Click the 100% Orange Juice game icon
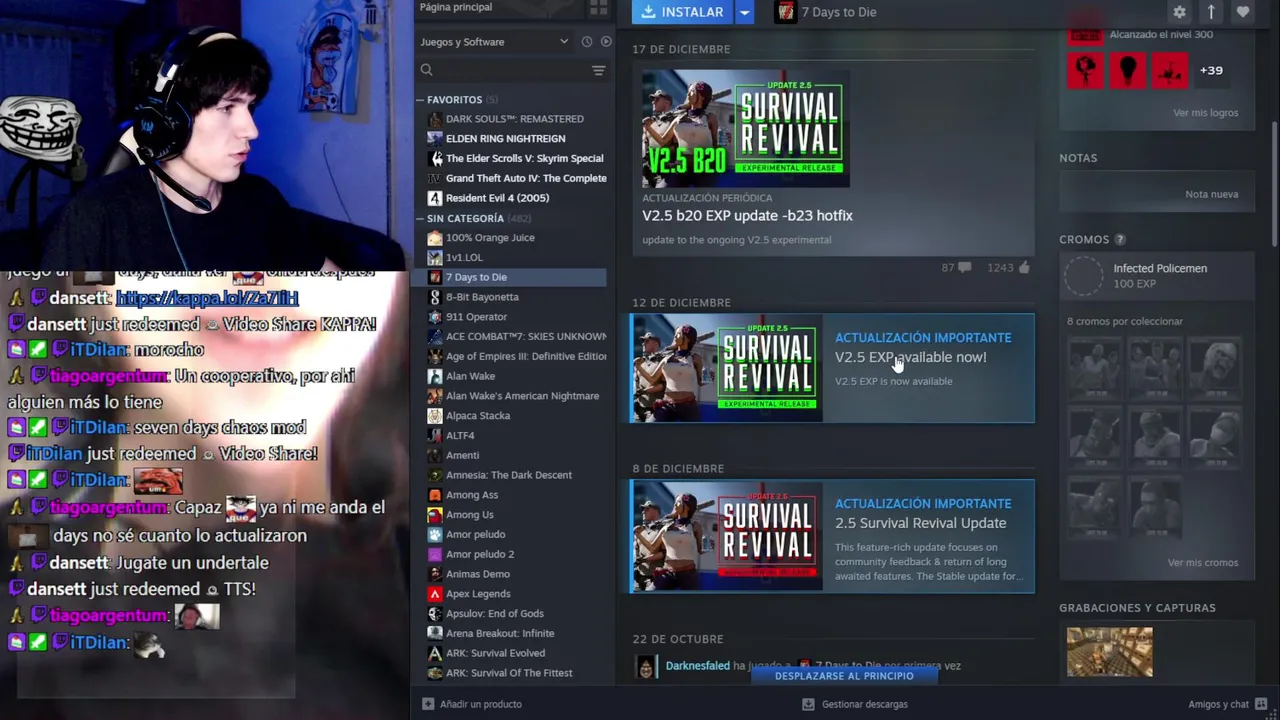This screenshot has height=720, width=1280. coord(434,238)
